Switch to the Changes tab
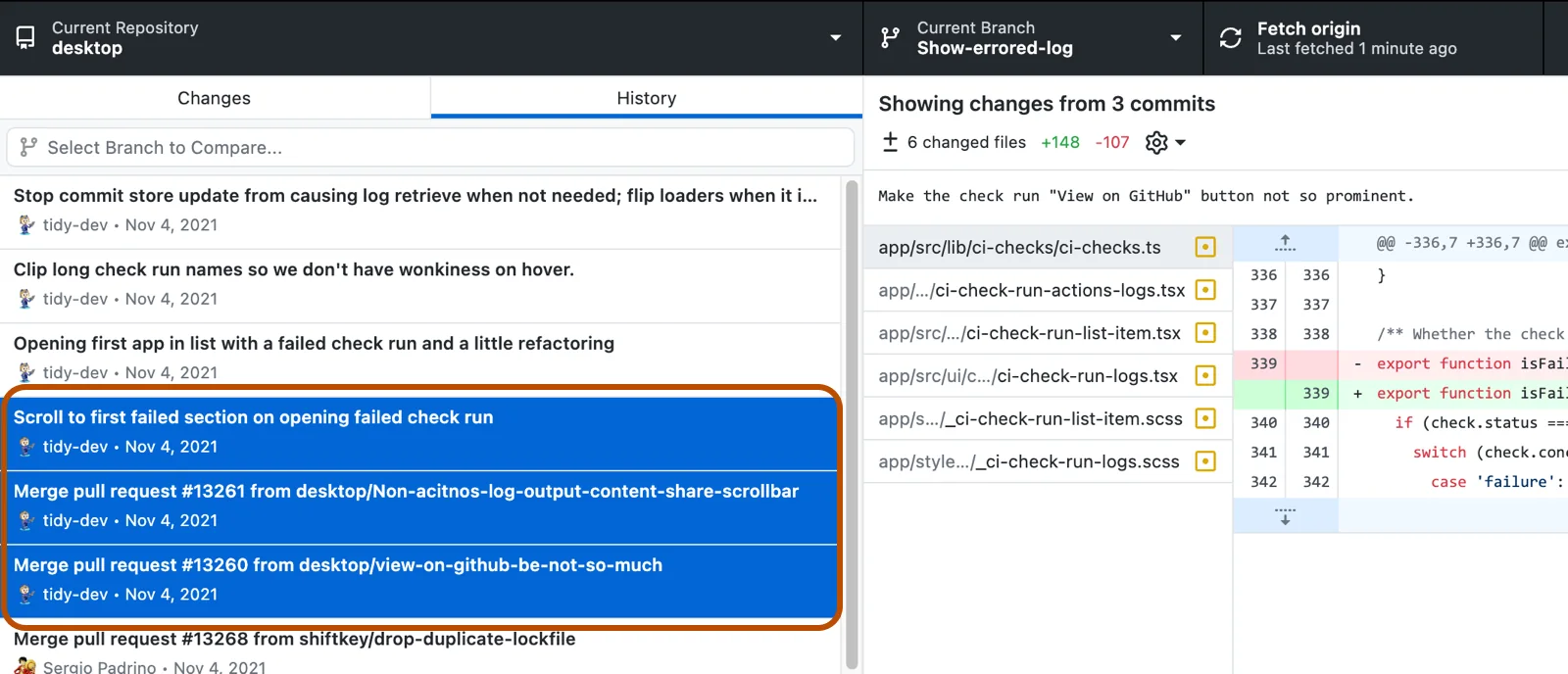Viewport: 1568px width, 674px height. (x=215, y=98)
